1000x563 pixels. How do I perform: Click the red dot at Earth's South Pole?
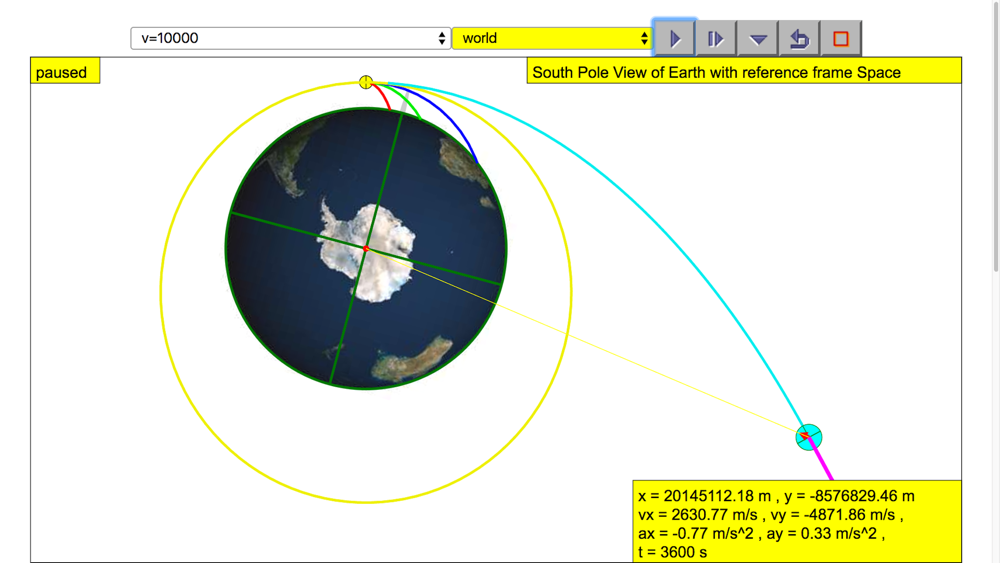pyautogui.click(x=365, y=248)
